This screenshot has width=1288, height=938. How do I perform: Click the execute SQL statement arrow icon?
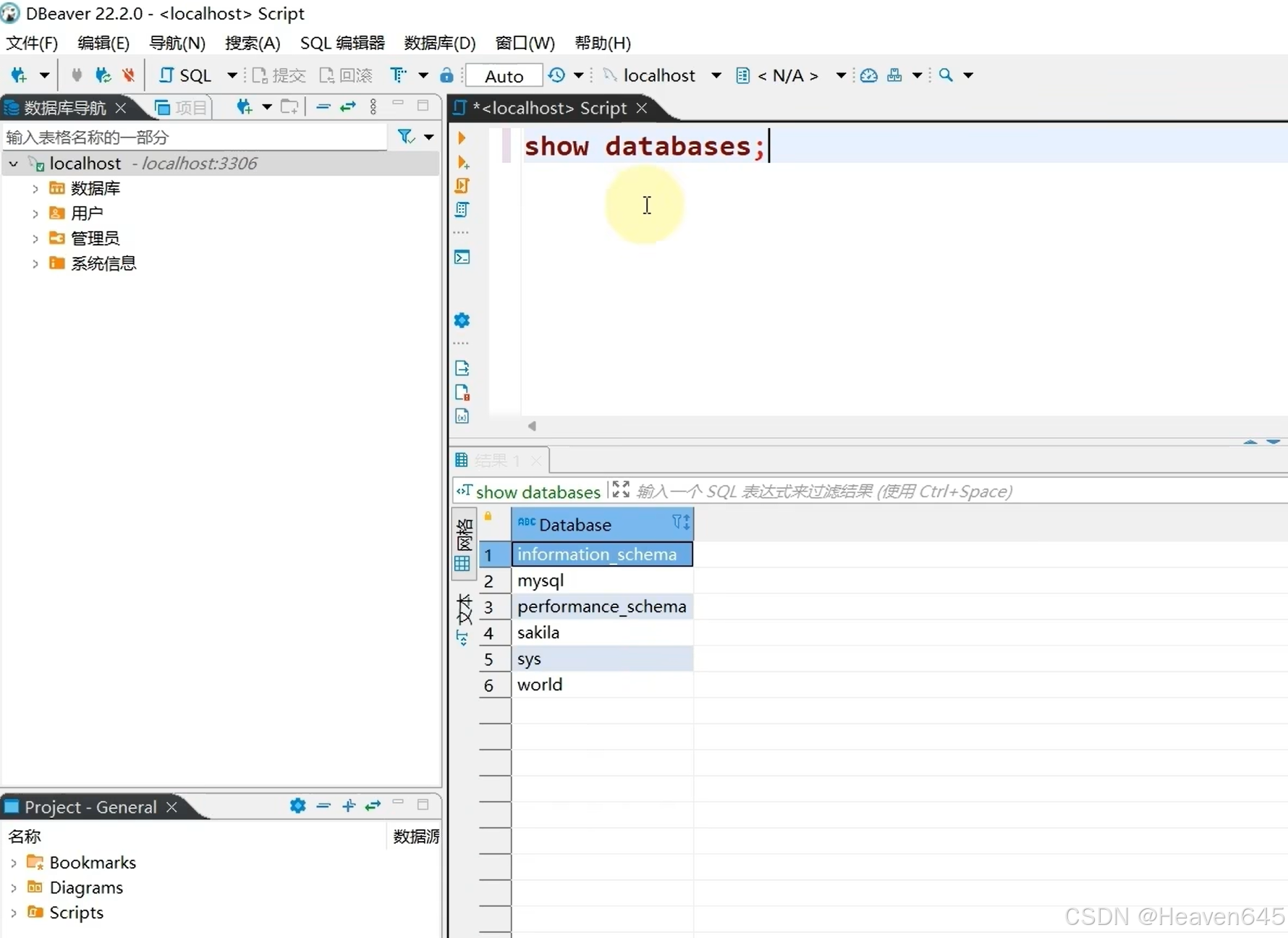[x=462, y=138]
